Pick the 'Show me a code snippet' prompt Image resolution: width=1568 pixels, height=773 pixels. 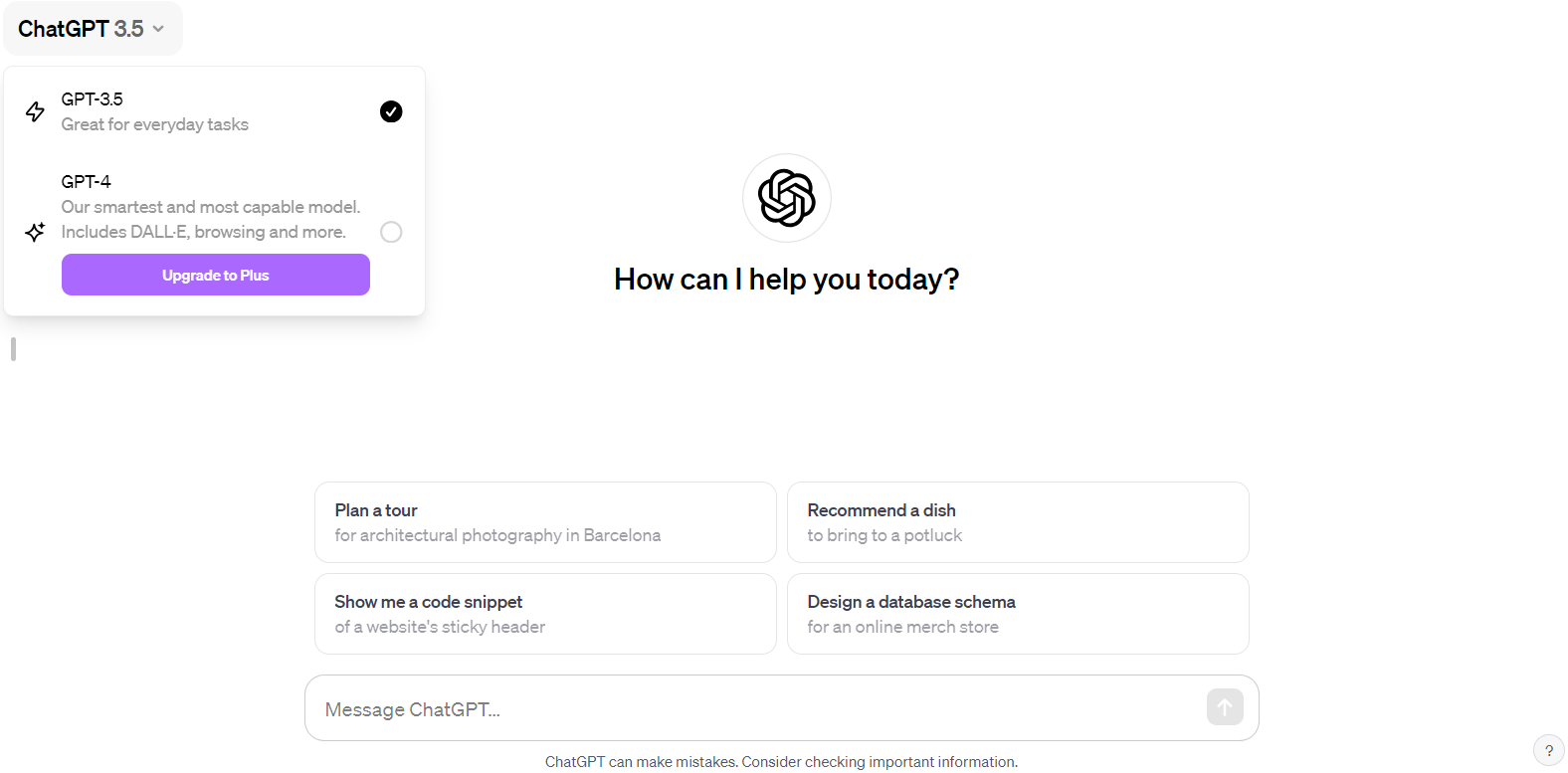tap(544, 614)
